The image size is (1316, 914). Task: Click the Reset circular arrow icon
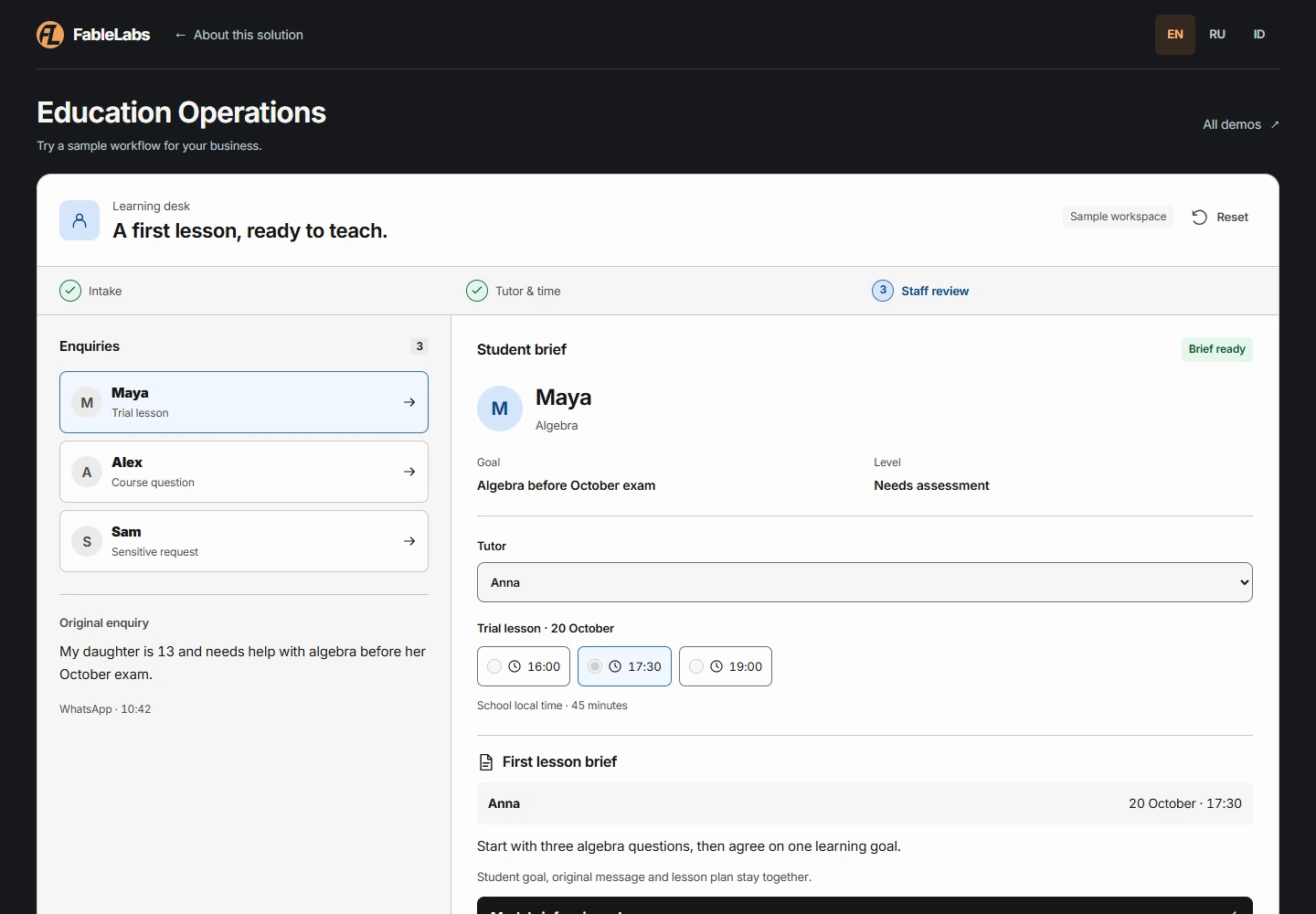[x=1200, y=217]
